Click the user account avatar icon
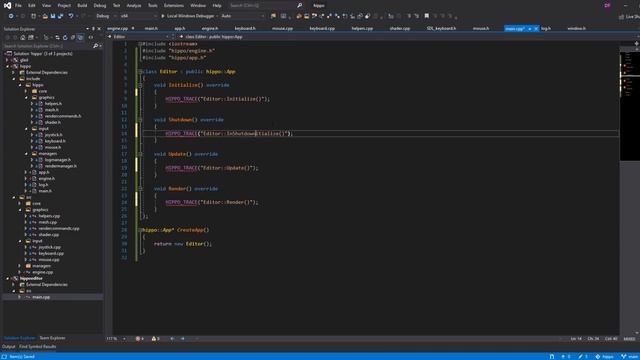 607,5
